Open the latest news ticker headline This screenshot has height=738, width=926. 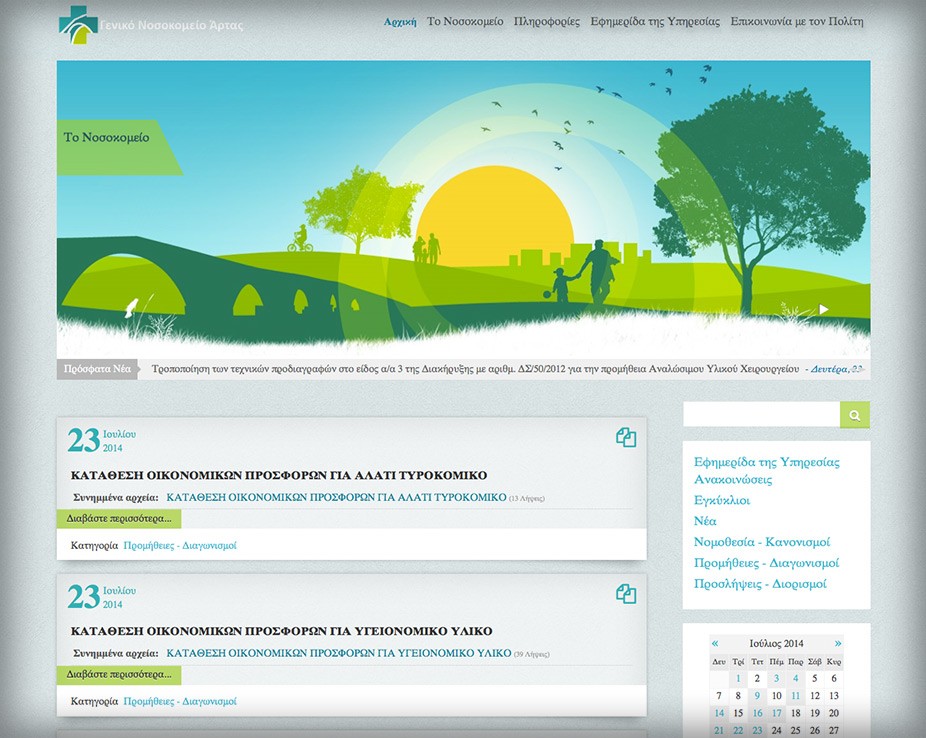475,369
